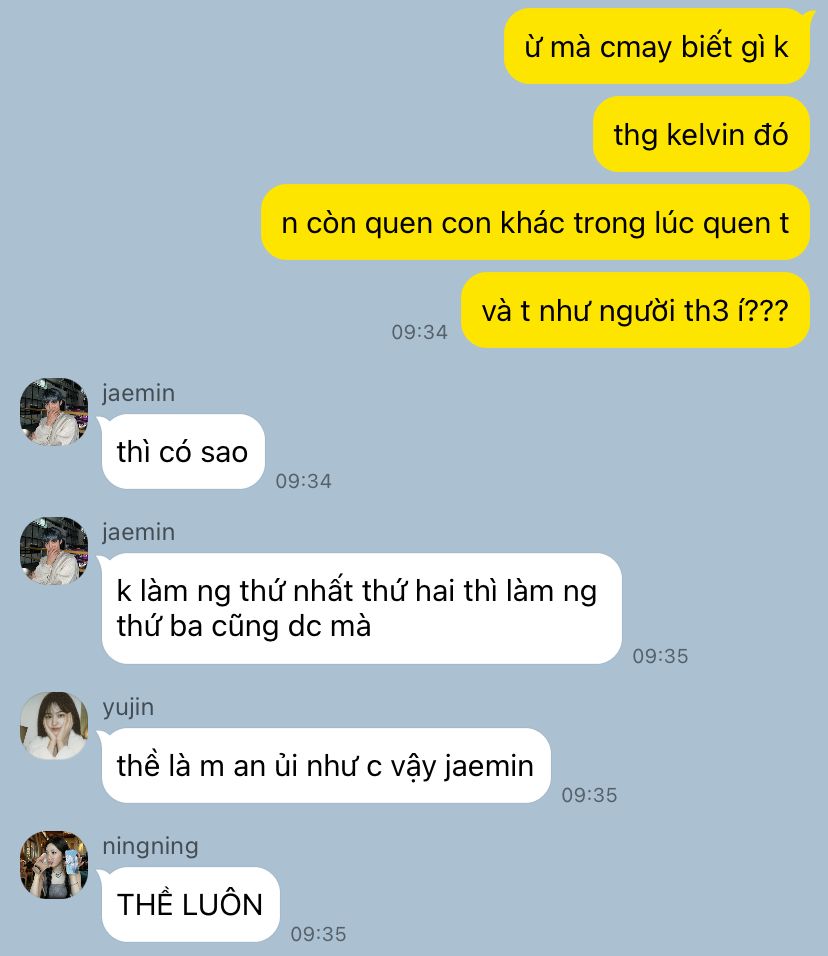The image size is (828, 956).
Task: Open jaemin's avatar beside 'thì có sao' message
Action: (x=54, y=412)
